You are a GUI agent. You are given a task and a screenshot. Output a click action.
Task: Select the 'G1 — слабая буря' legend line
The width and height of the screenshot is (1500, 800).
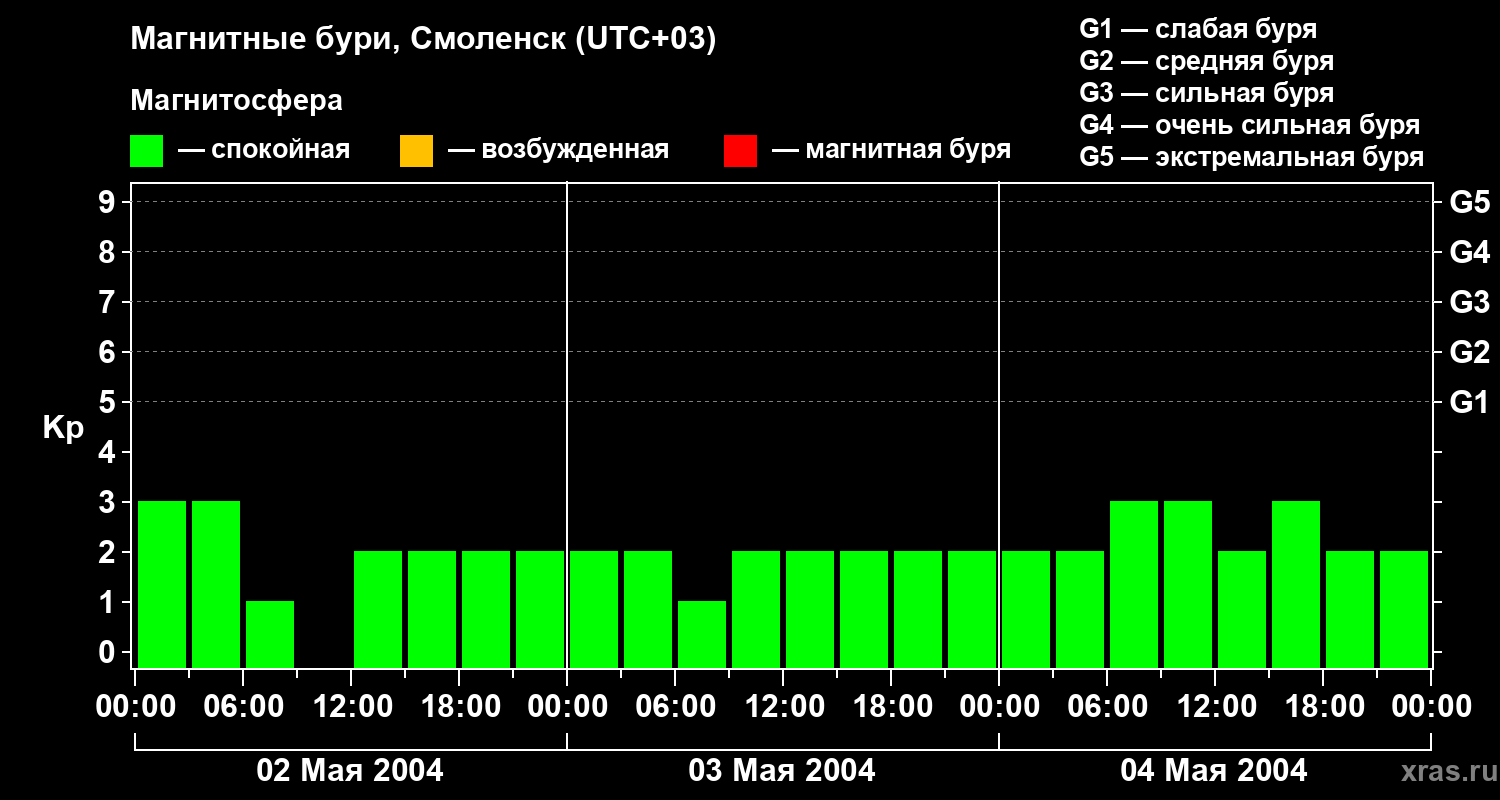(x=1198, y=28)
